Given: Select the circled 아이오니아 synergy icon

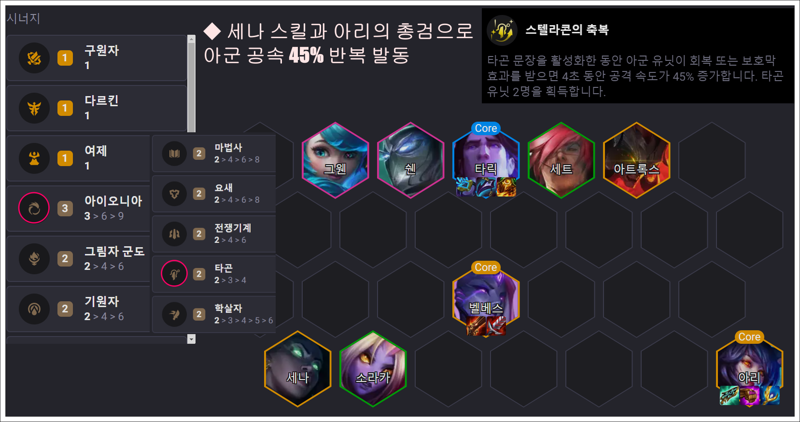Looking at the screenshot, I should tap(34, 208).
